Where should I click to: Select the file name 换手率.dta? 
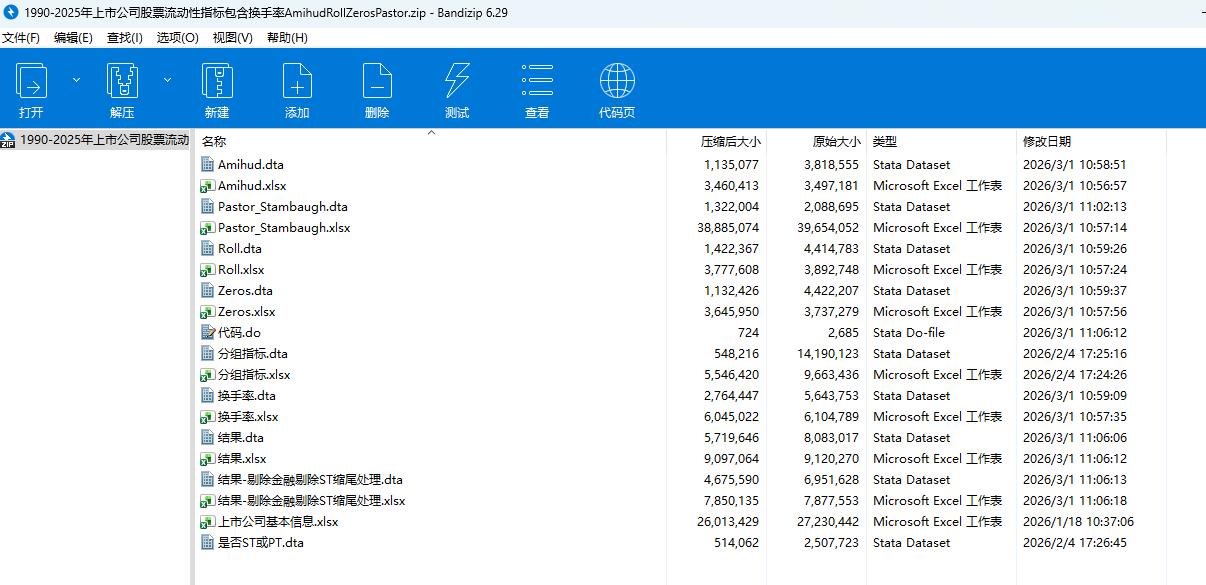click(x=247, y=395)
